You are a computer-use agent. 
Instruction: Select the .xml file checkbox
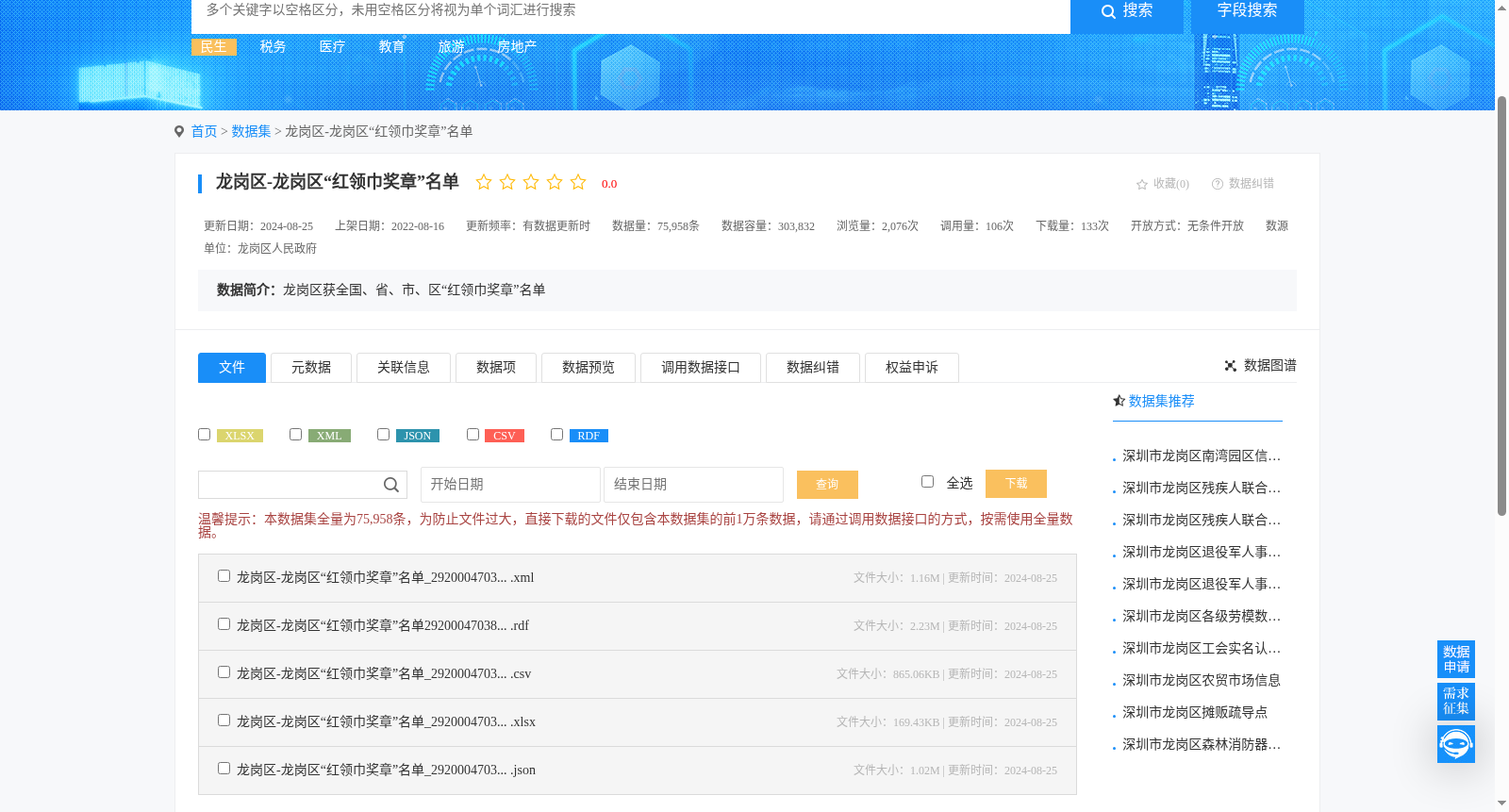click(224, 575)
